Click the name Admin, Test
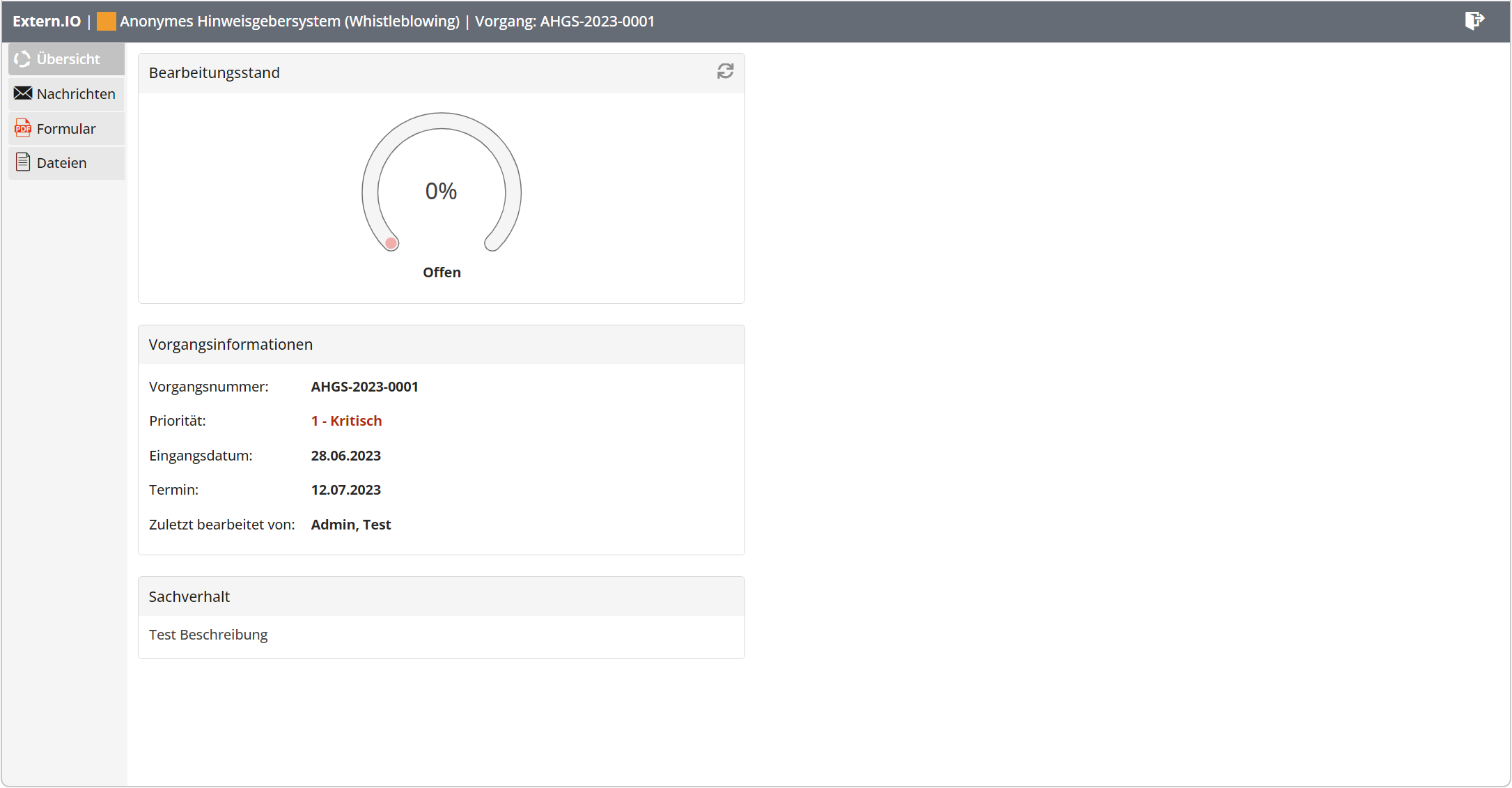The width and height of the screenshot is (1512, 788). [x=350, y=525]
